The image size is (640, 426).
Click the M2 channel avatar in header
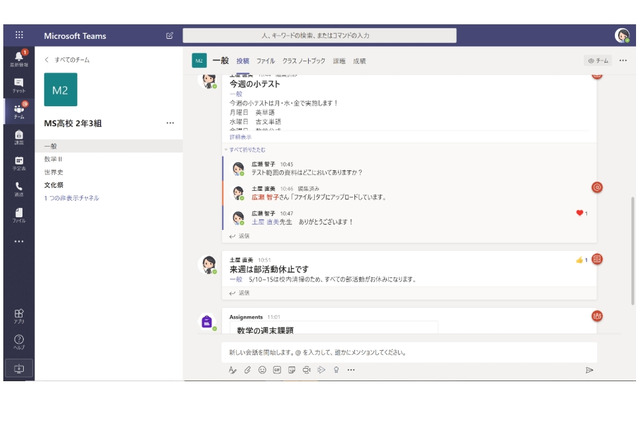[199, 61]
